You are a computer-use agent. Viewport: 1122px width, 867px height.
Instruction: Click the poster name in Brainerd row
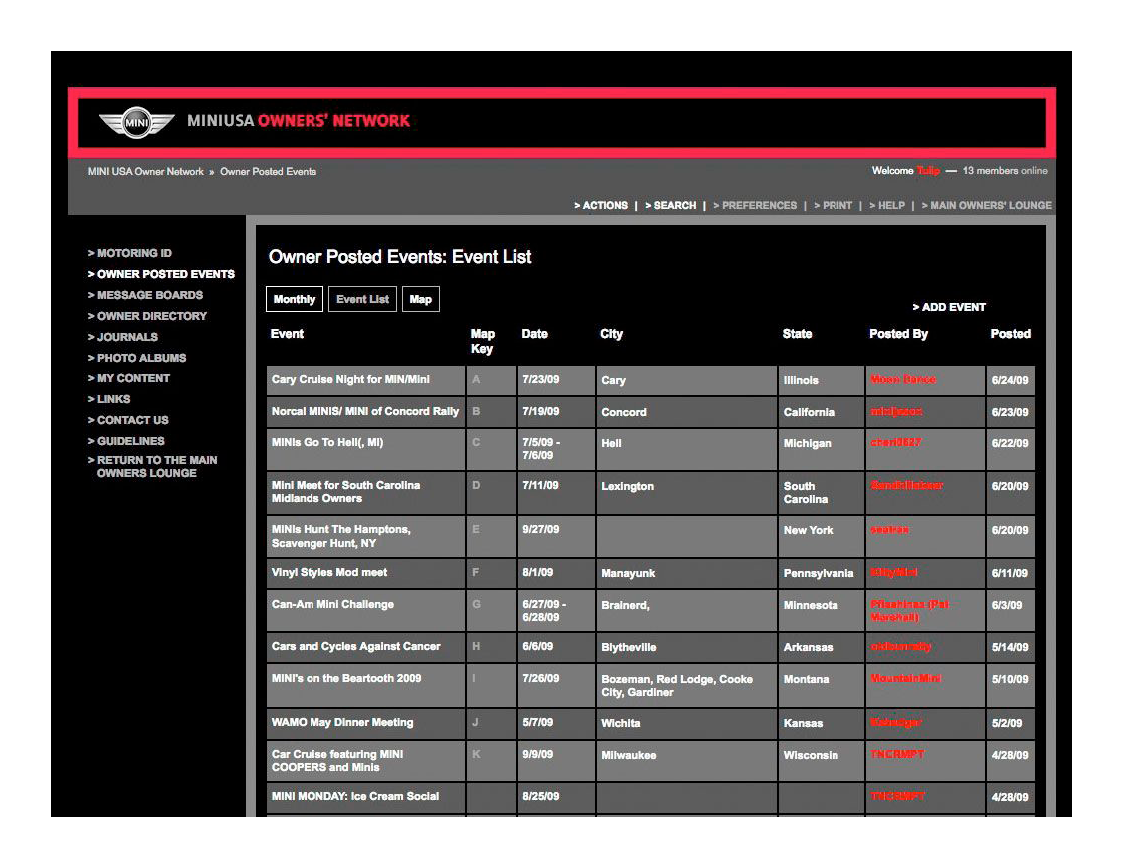[x=909, y=610]
